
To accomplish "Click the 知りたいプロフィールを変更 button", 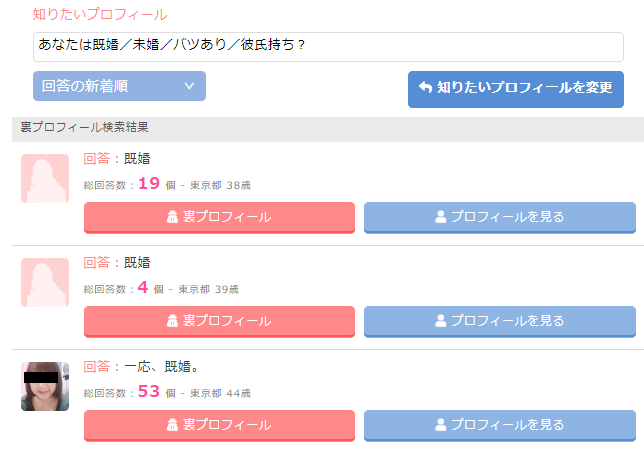I will [515, 88].
